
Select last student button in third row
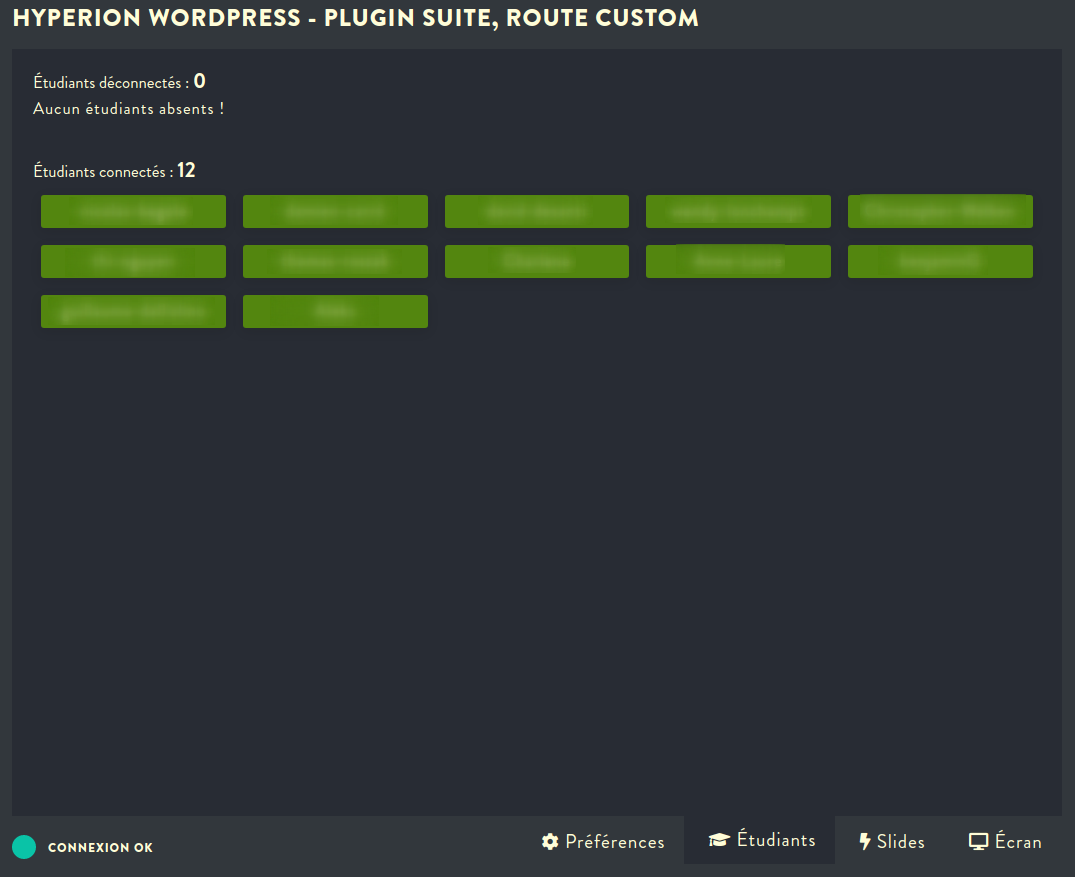[335, 311]
